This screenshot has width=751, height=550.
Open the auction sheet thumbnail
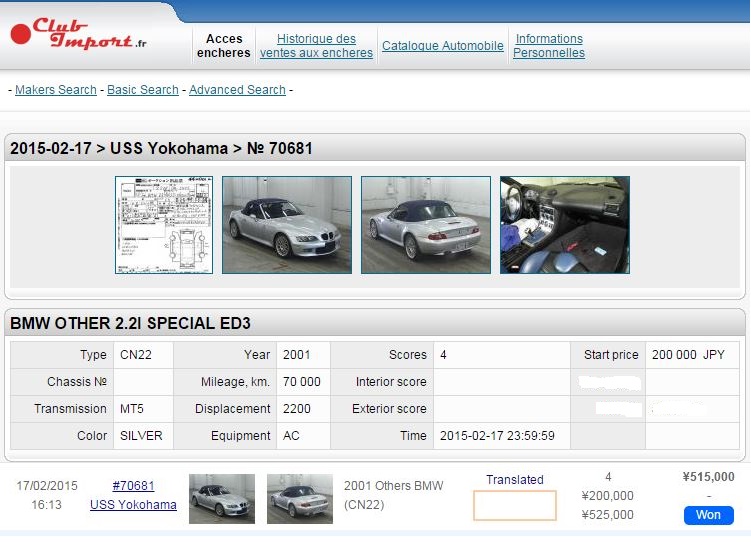(164, 225)
